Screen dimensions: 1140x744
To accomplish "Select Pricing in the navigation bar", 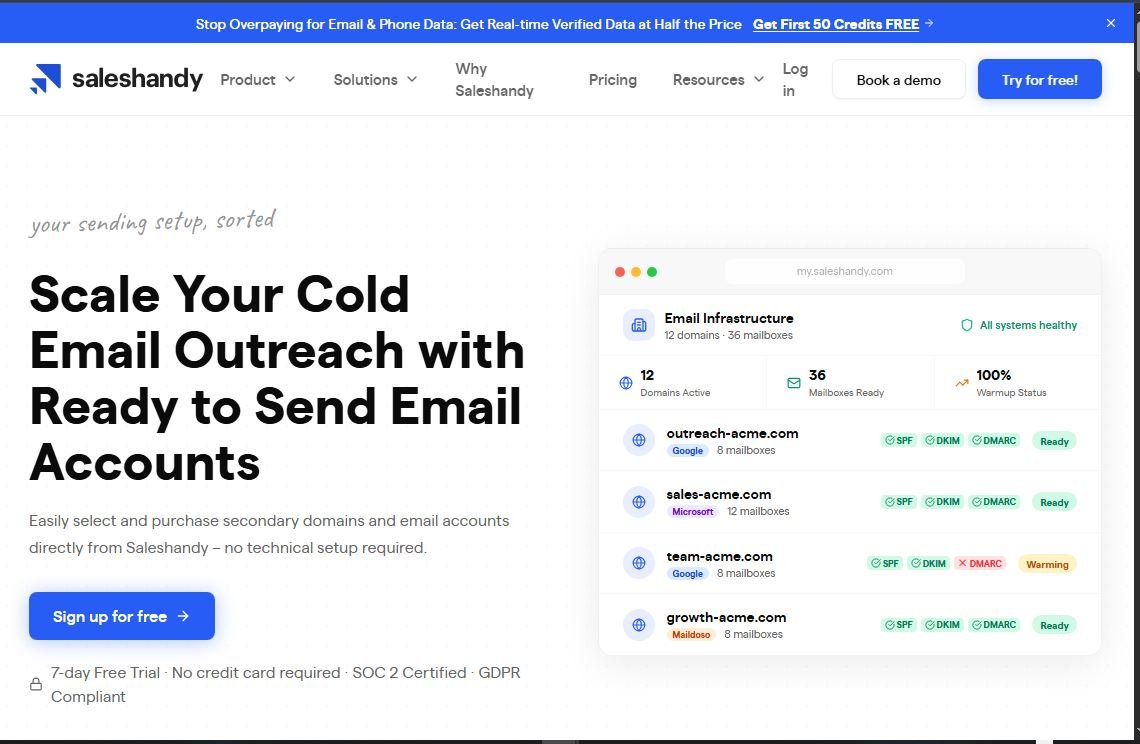I will pyautogui.click(x=613, y=79).
